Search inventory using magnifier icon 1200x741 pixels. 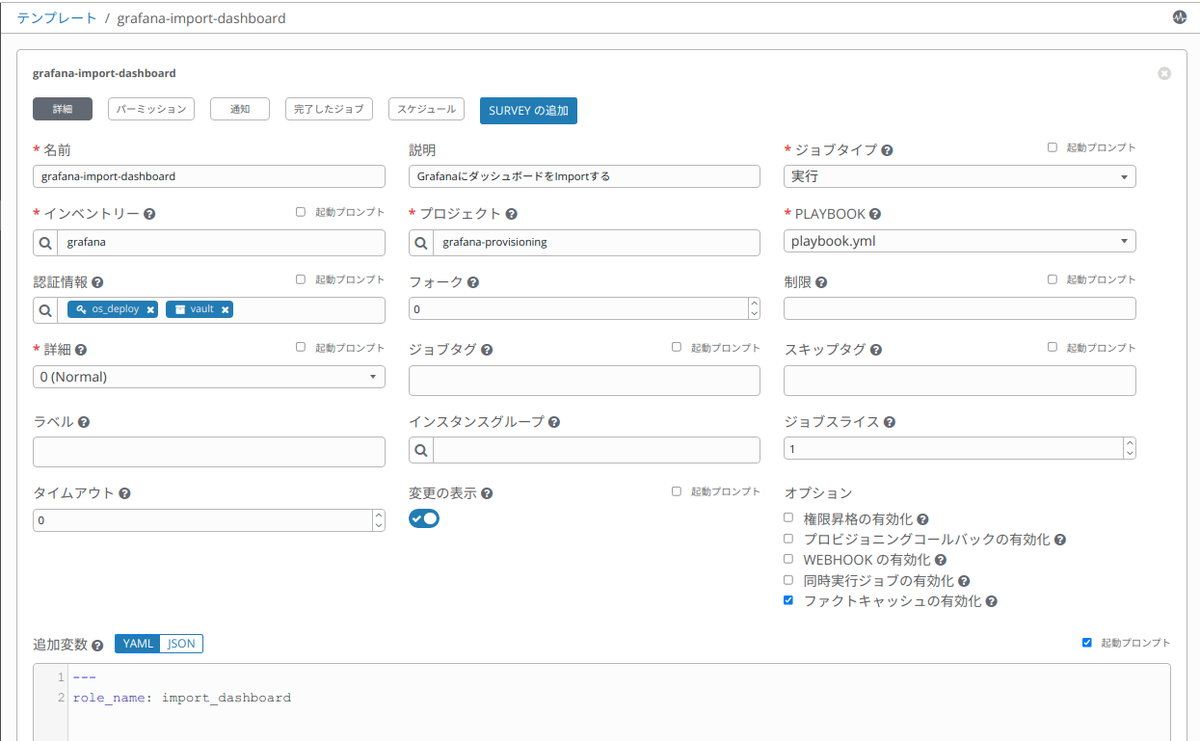click(x=45, y=243)
